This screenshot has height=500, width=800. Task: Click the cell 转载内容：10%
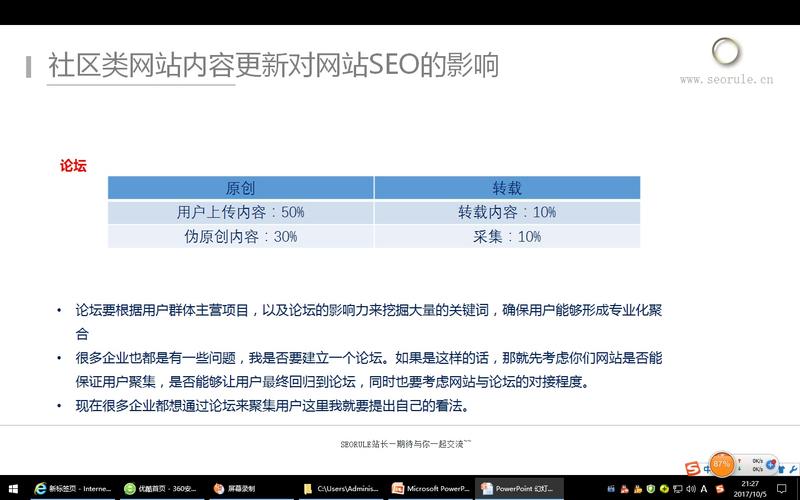507,212
